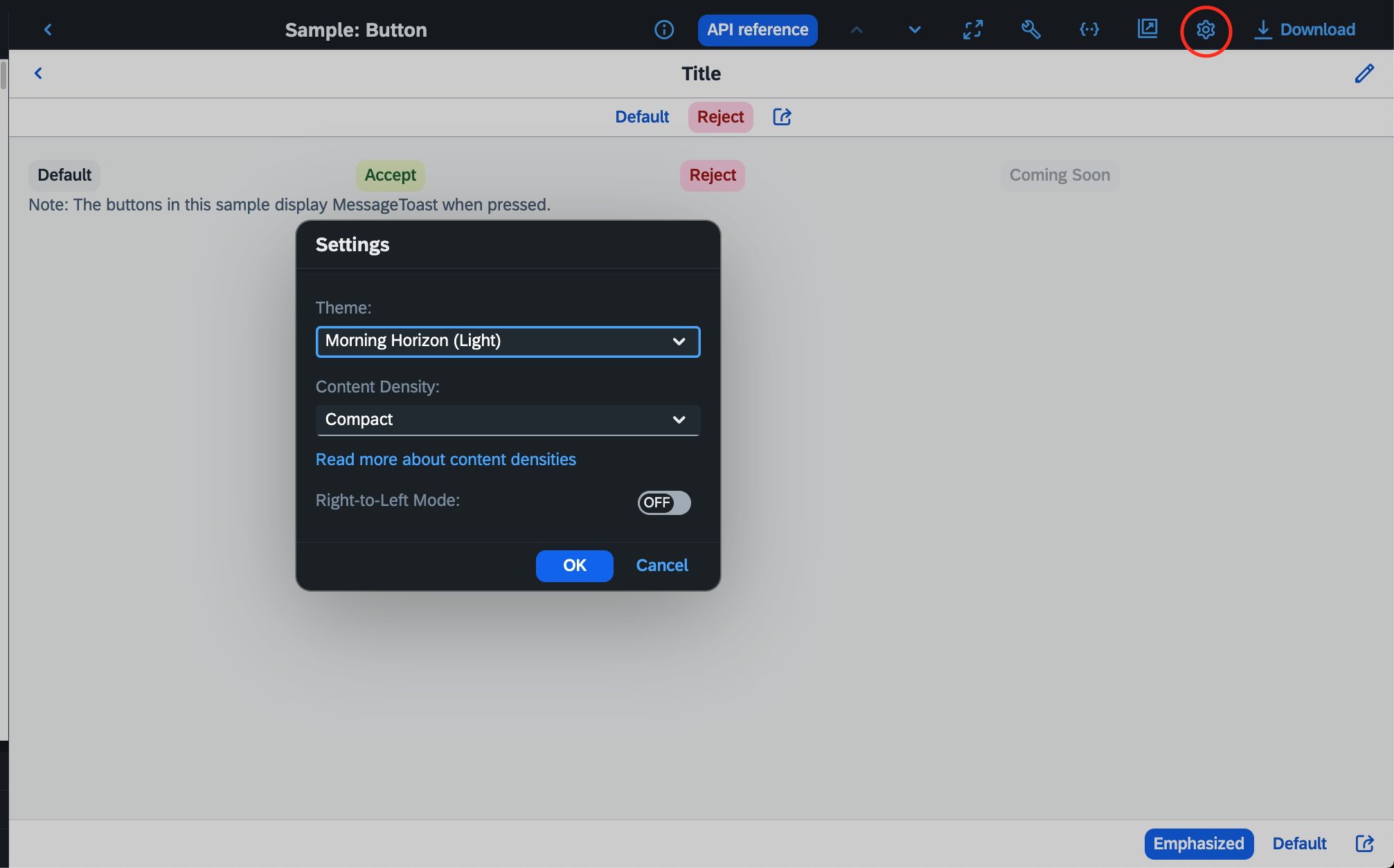Collapse the section using the up chevron
This screenshot has width=1394, height=868.
click(857, 30)
